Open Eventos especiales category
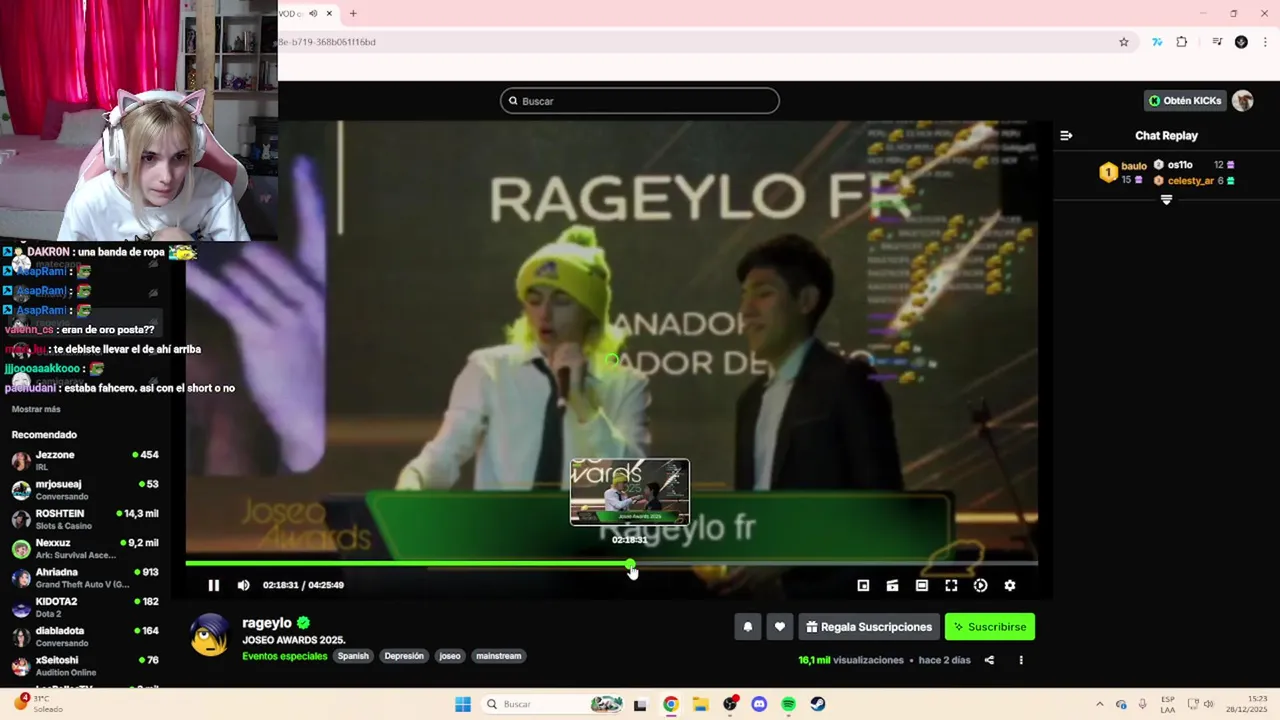This screenshot has height=720, width=1280. click(x=284, y=656)
